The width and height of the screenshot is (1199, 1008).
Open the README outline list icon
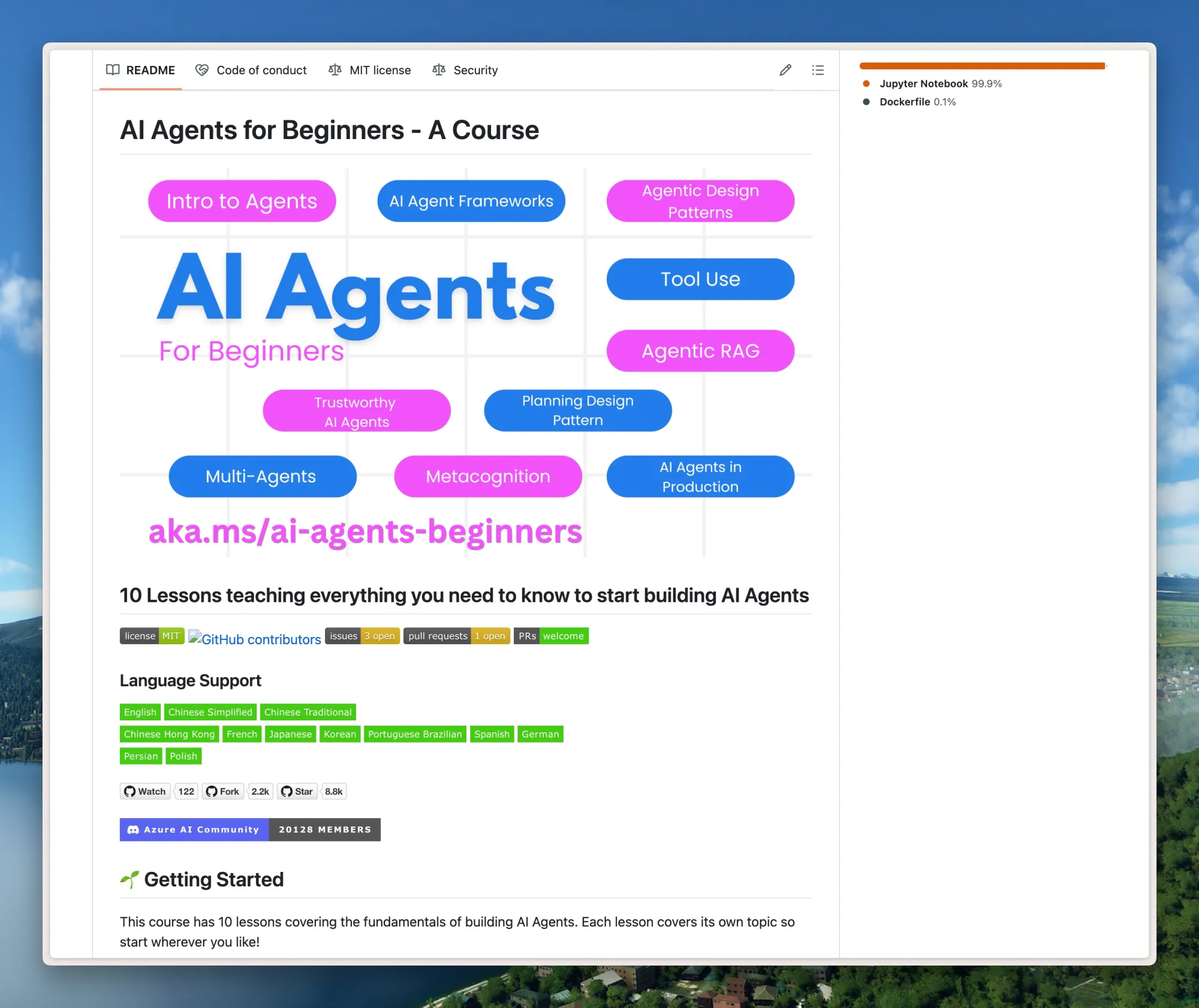pyautogui.click(x=818, y=70)
